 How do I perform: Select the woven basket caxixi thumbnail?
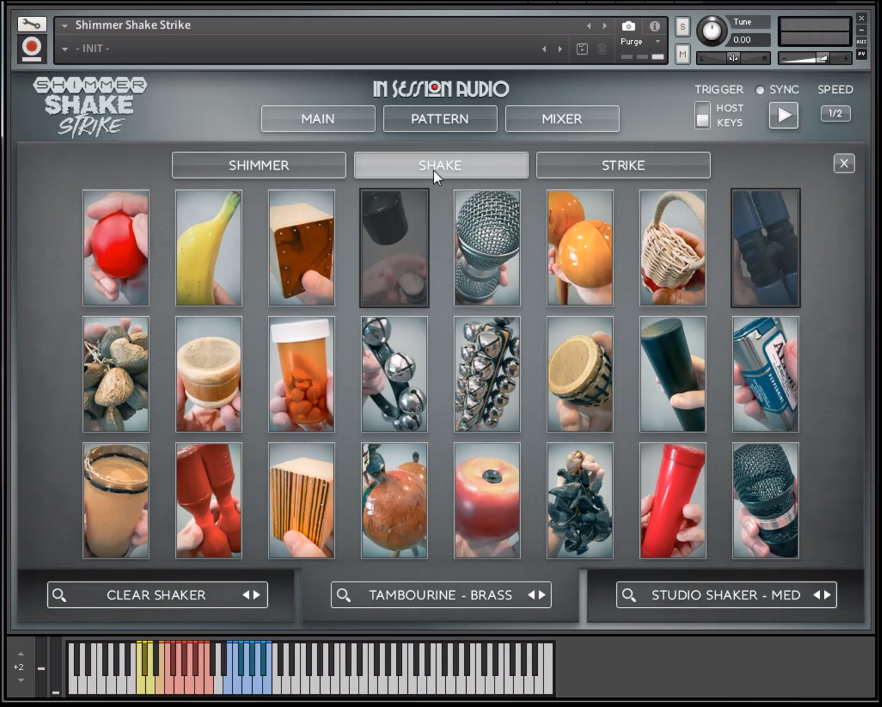[673, 248]
